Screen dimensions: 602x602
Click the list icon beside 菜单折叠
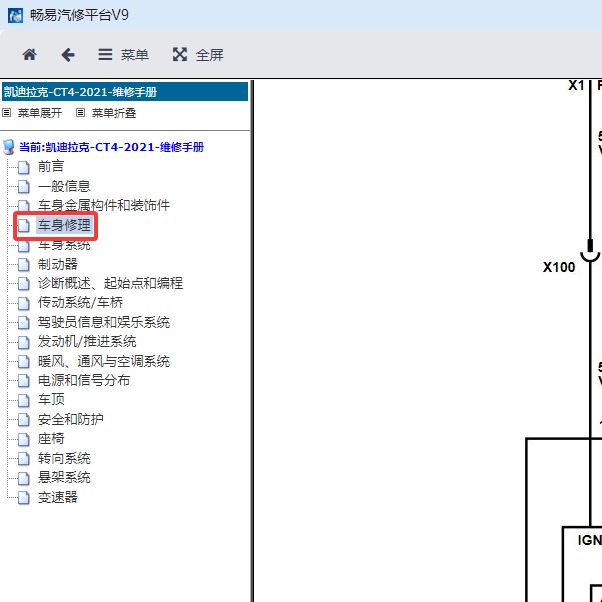[80, 112]
